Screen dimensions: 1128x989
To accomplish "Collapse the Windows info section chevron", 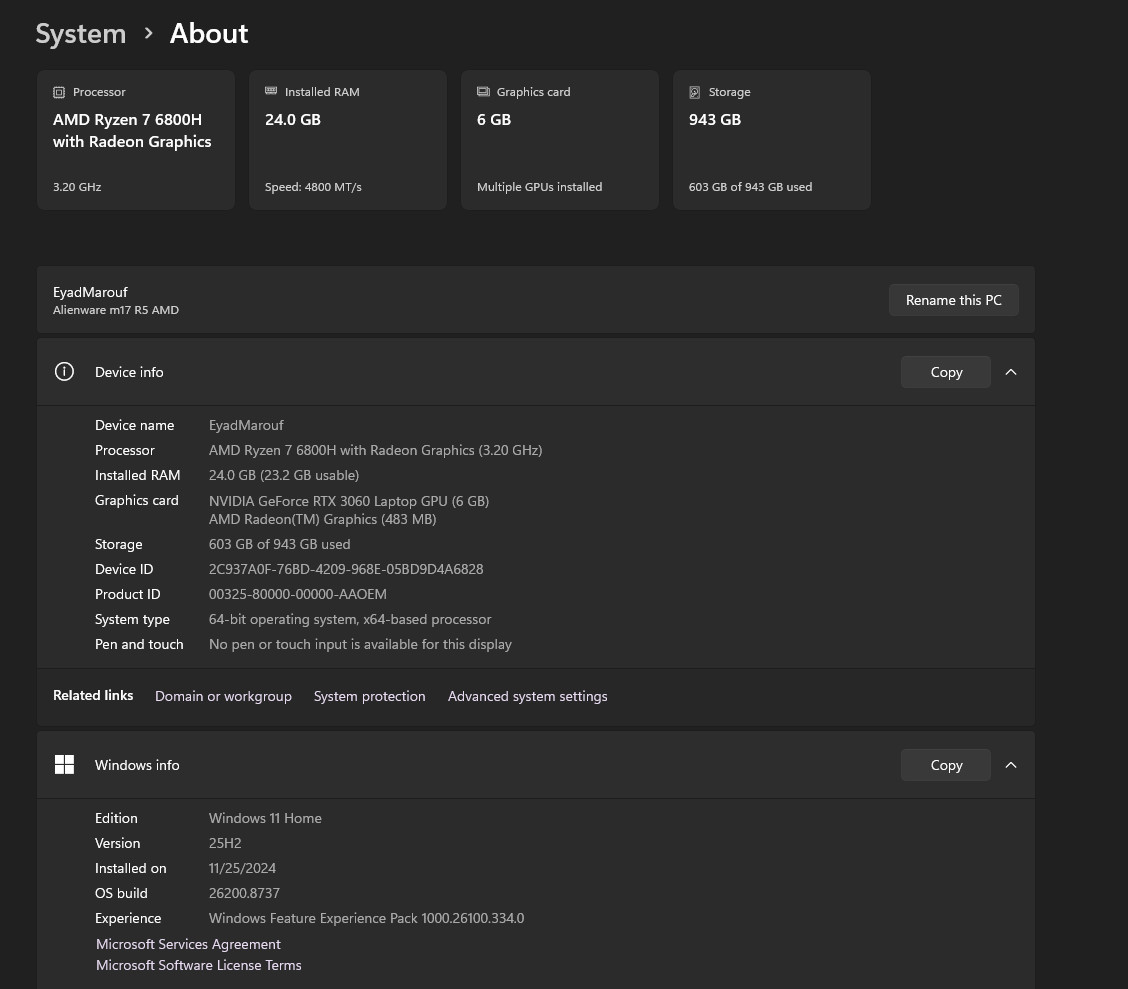I will point(1011,765).
